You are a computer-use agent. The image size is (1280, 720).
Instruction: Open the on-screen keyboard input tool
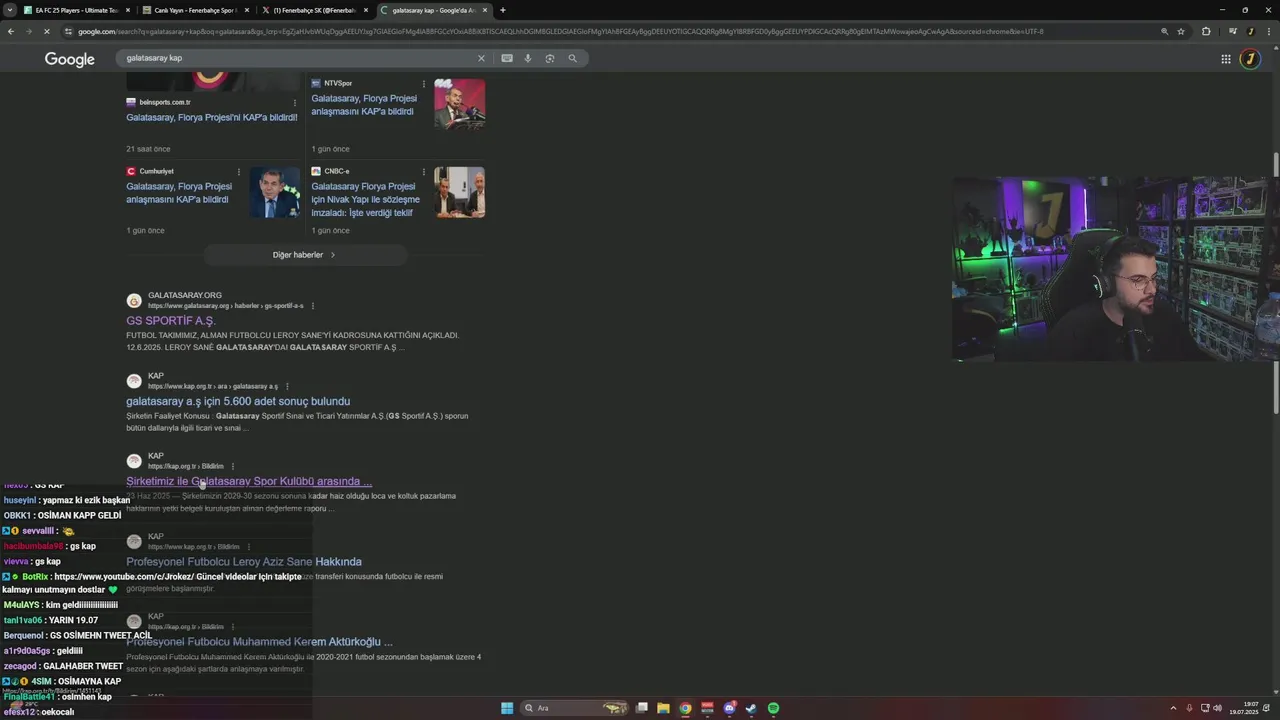507,58
